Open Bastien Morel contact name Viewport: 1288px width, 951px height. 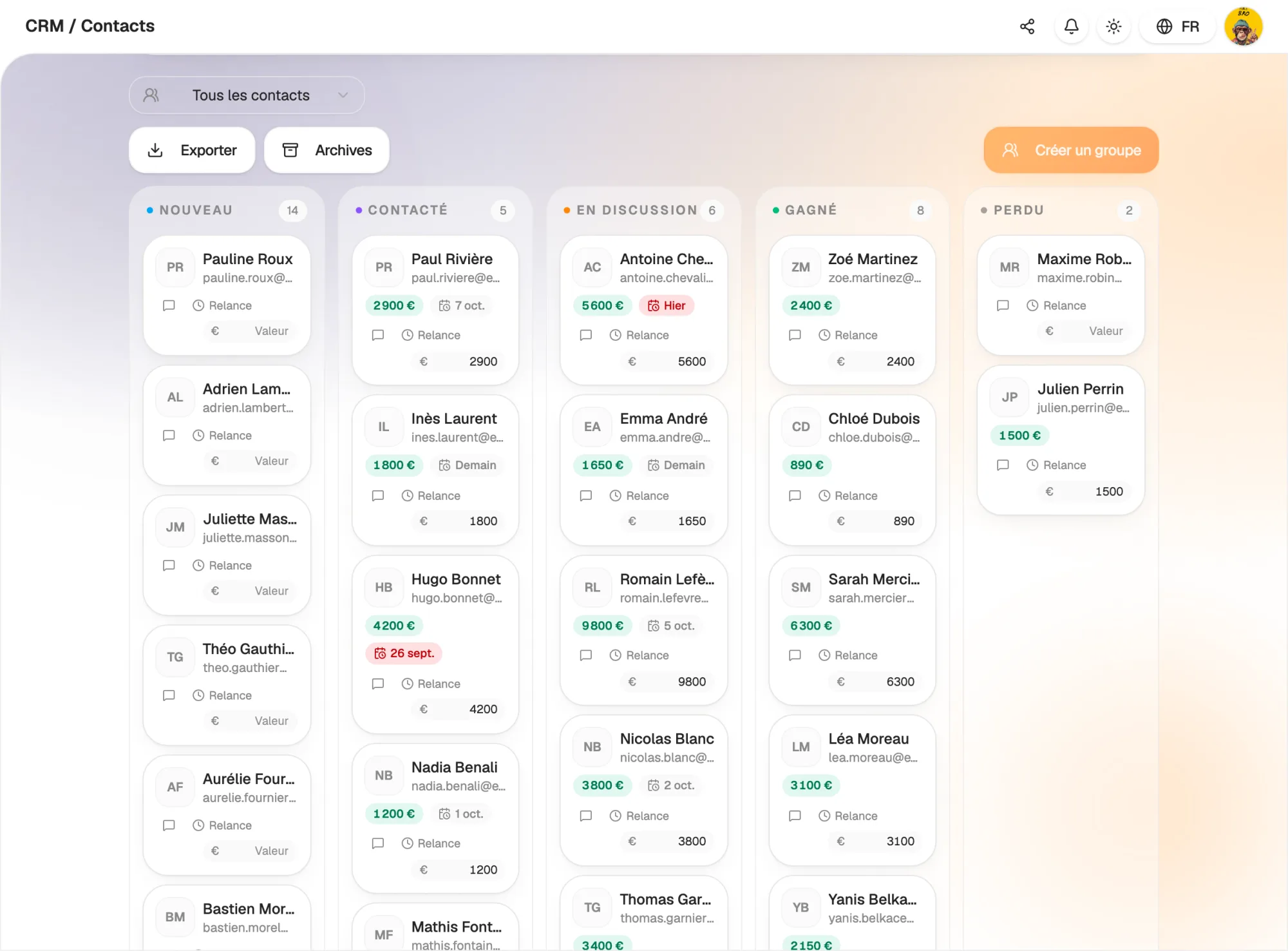tap(249, 909)
